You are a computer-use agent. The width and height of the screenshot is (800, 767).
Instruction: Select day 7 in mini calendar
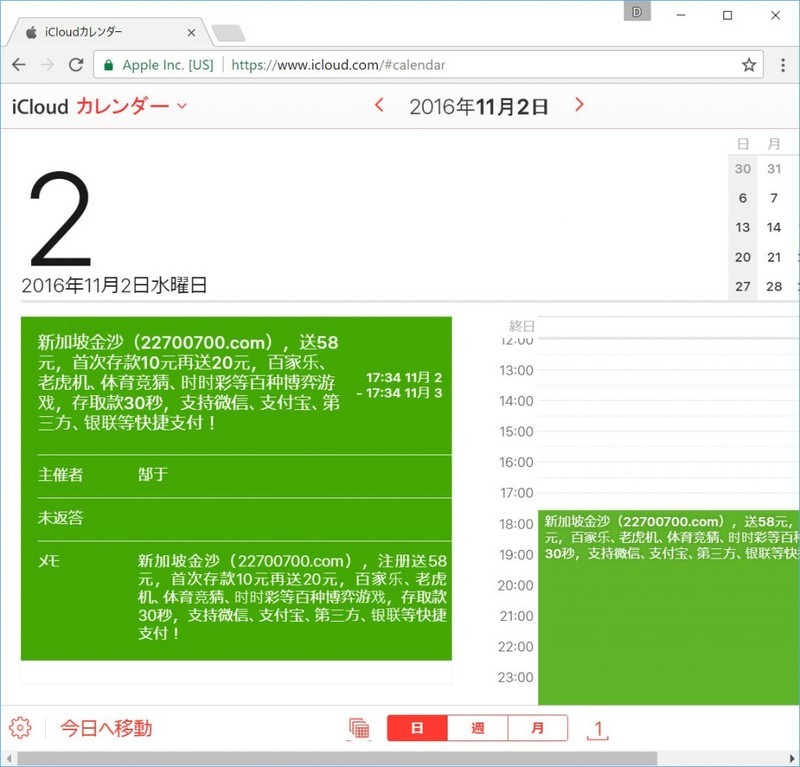[774, 198]
